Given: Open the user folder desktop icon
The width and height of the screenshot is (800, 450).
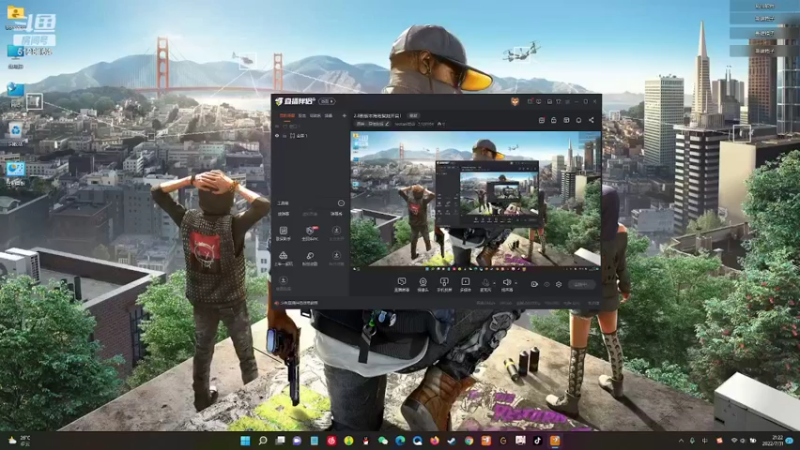Looking at the screenshot, I should [15, 15].
